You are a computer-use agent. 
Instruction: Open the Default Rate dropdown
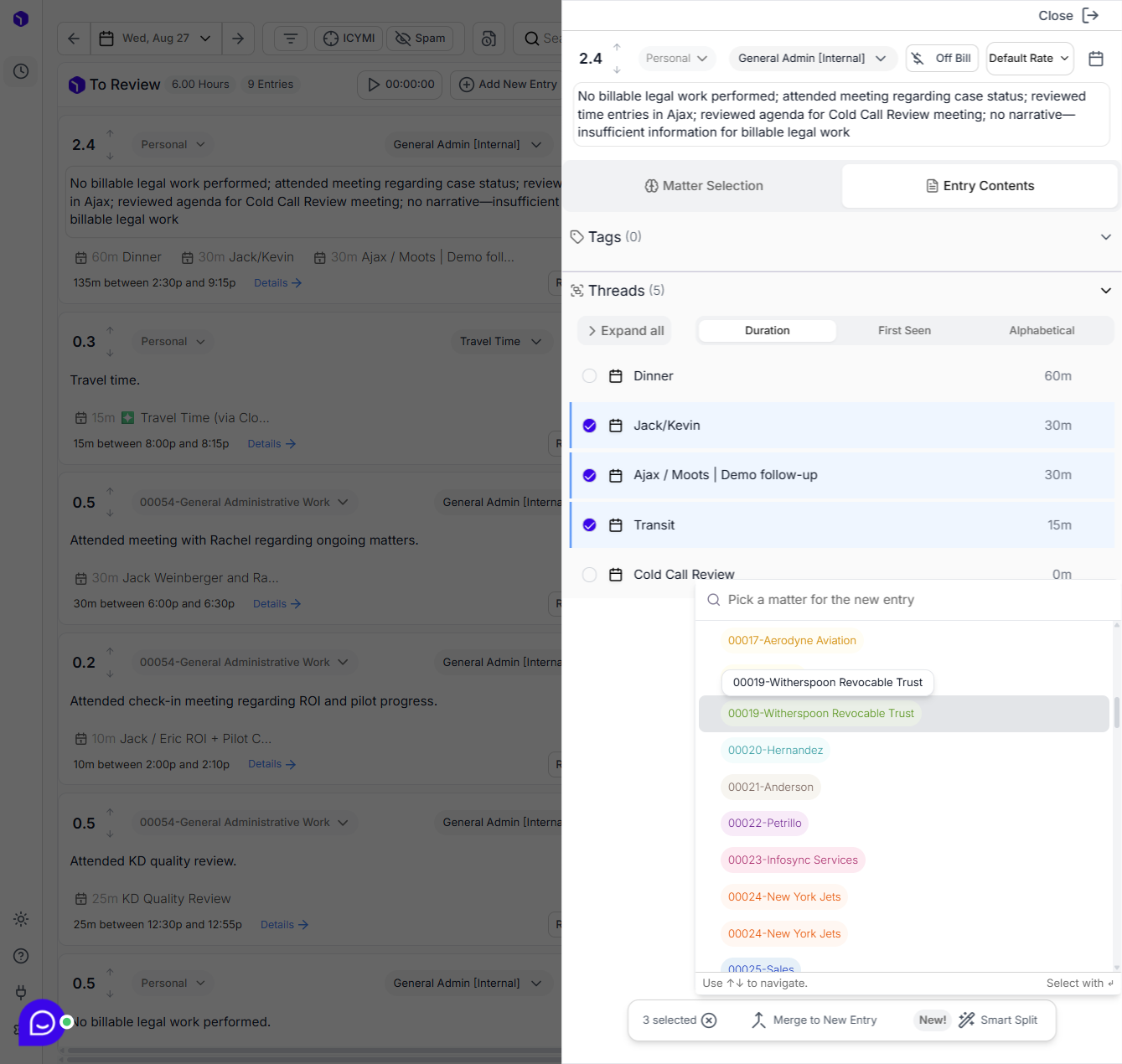point(1030,59)
